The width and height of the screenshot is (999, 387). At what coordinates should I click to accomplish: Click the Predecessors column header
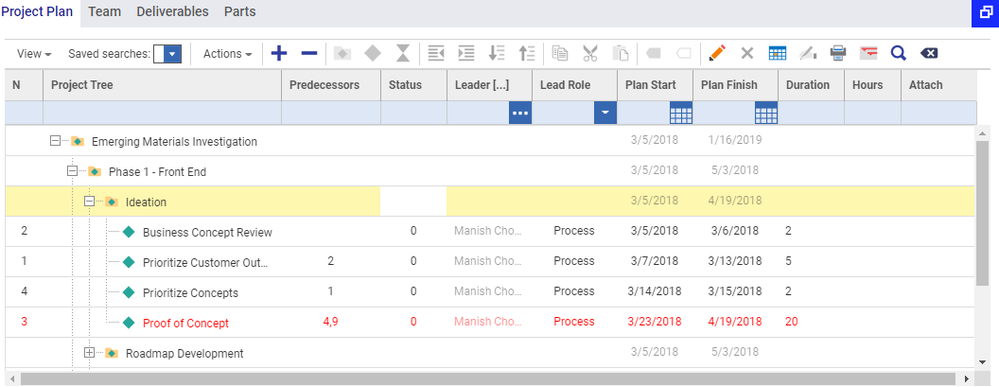(x=331, y=85)
